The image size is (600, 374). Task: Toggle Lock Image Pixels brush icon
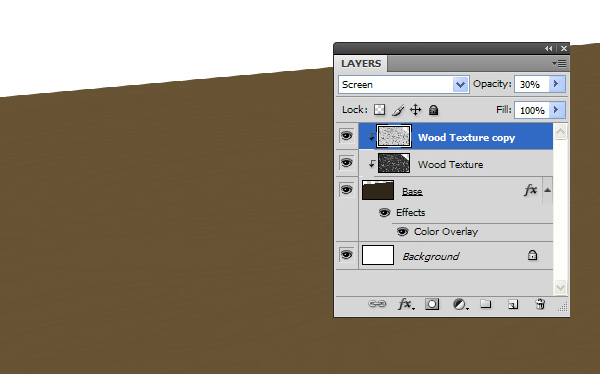click(x=398, y=110)
